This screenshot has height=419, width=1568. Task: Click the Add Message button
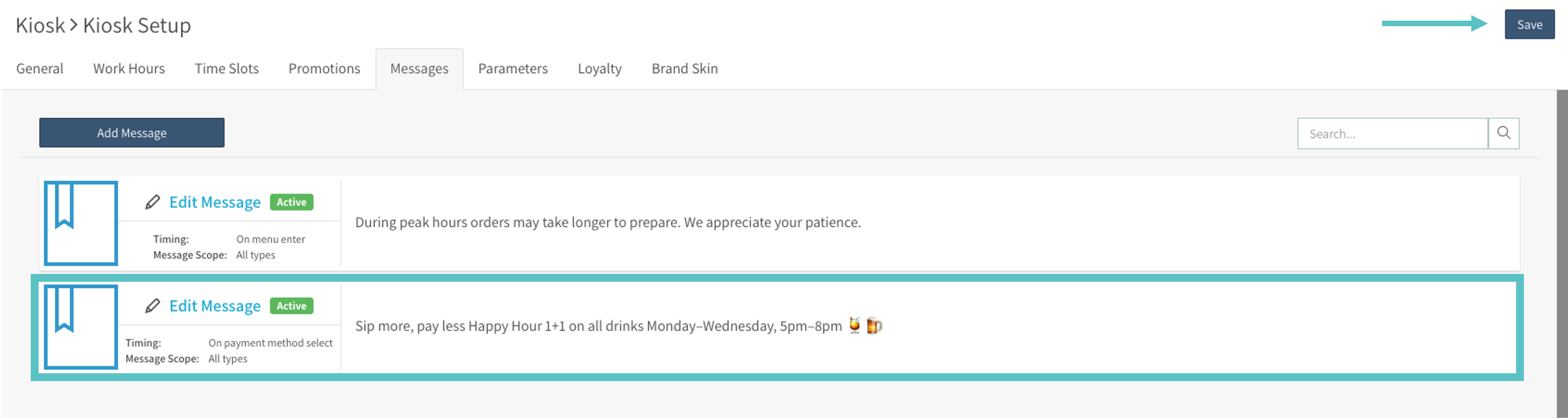[132, 133]
